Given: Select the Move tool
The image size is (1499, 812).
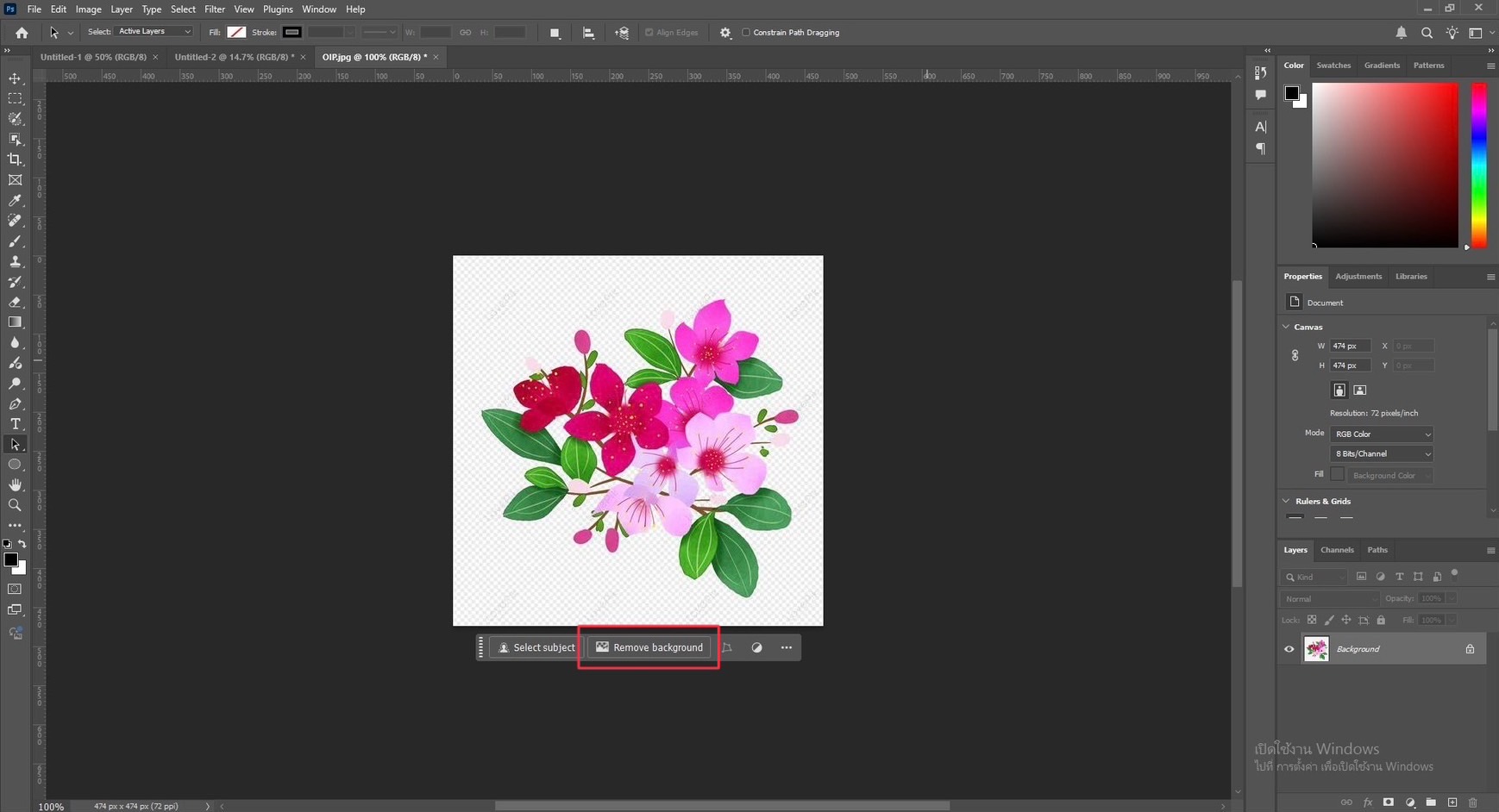Looking at the screenshot, I should click(x=15, y=78).
